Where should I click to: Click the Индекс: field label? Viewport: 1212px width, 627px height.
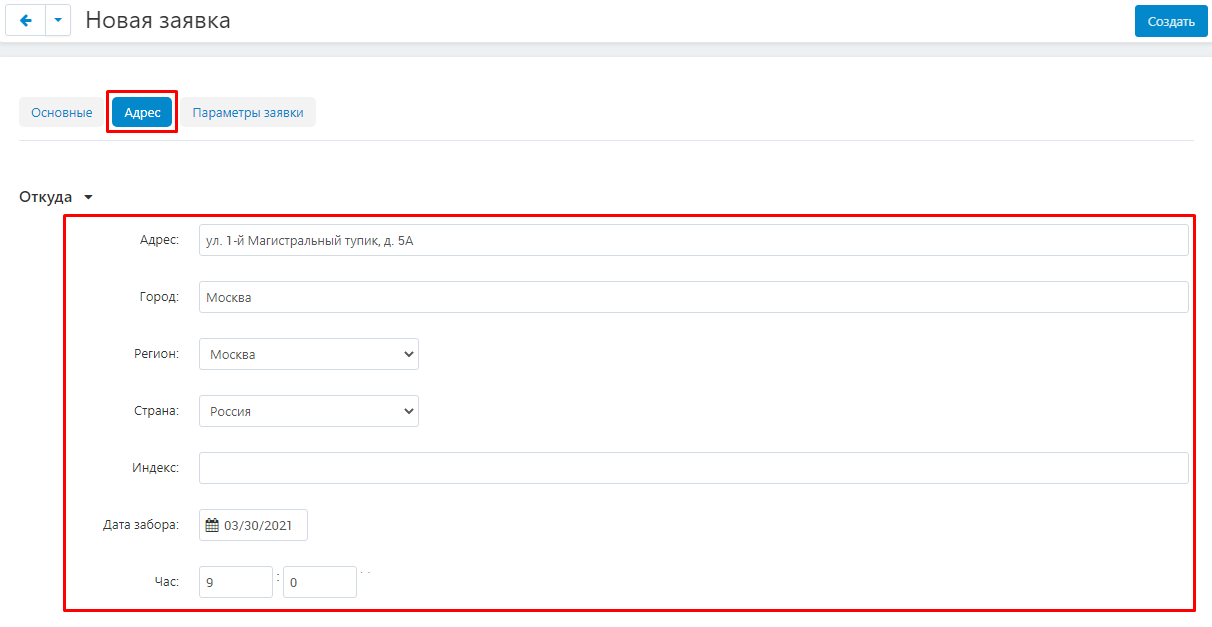[x=155, y=468]
